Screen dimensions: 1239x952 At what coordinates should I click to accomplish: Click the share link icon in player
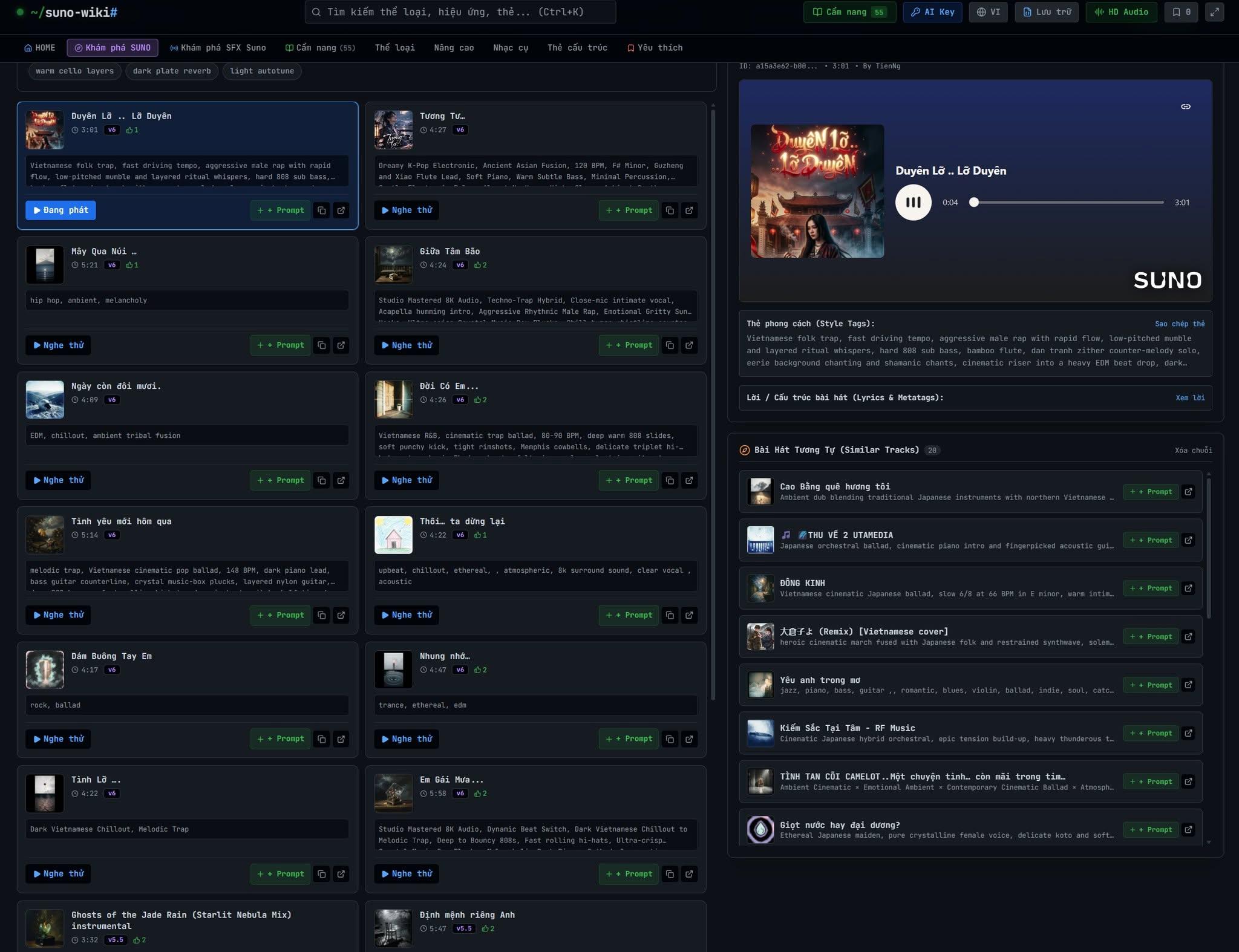[x=1186, y=106]
